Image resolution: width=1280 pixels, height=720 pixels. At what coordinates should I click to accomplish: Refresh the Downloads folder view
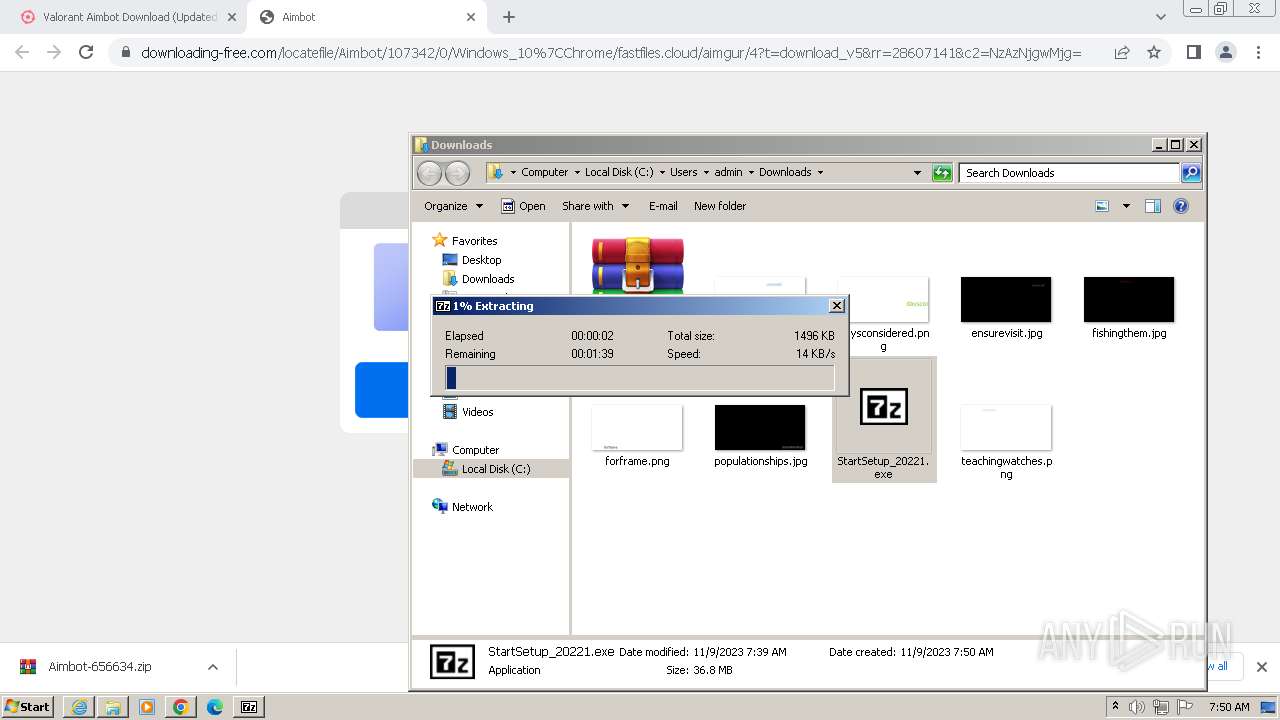pyautogui.click(x=942, y=173)
